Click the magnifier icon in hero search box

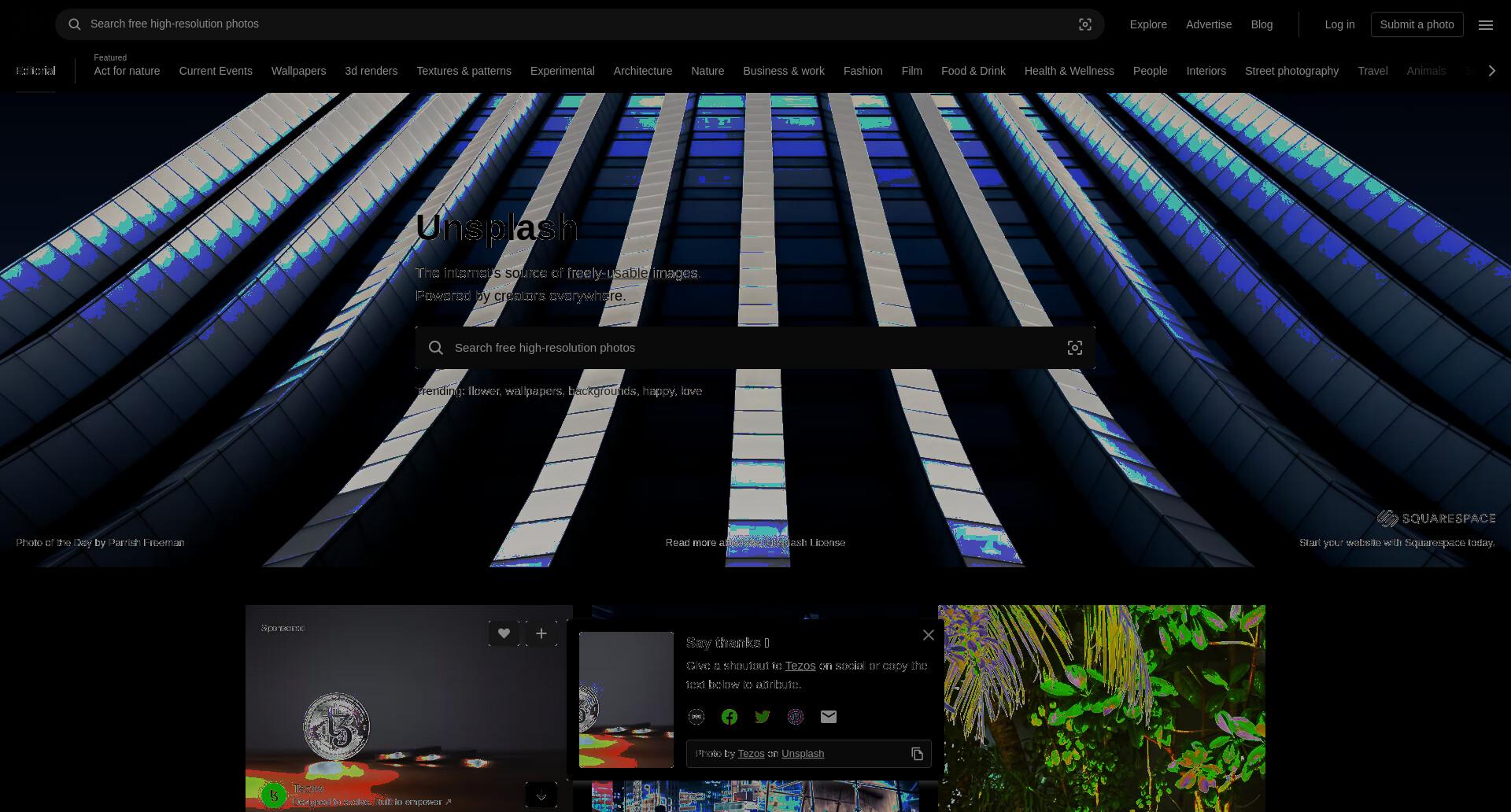coord(436,348)
